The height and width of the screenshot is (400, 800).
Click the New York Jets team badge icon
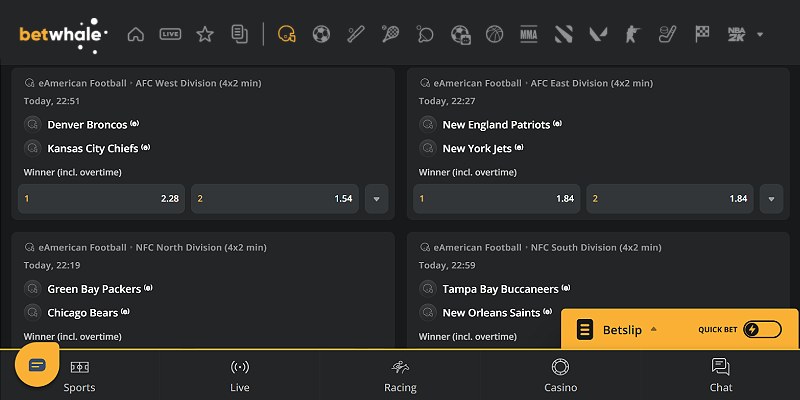click(428, 148)
